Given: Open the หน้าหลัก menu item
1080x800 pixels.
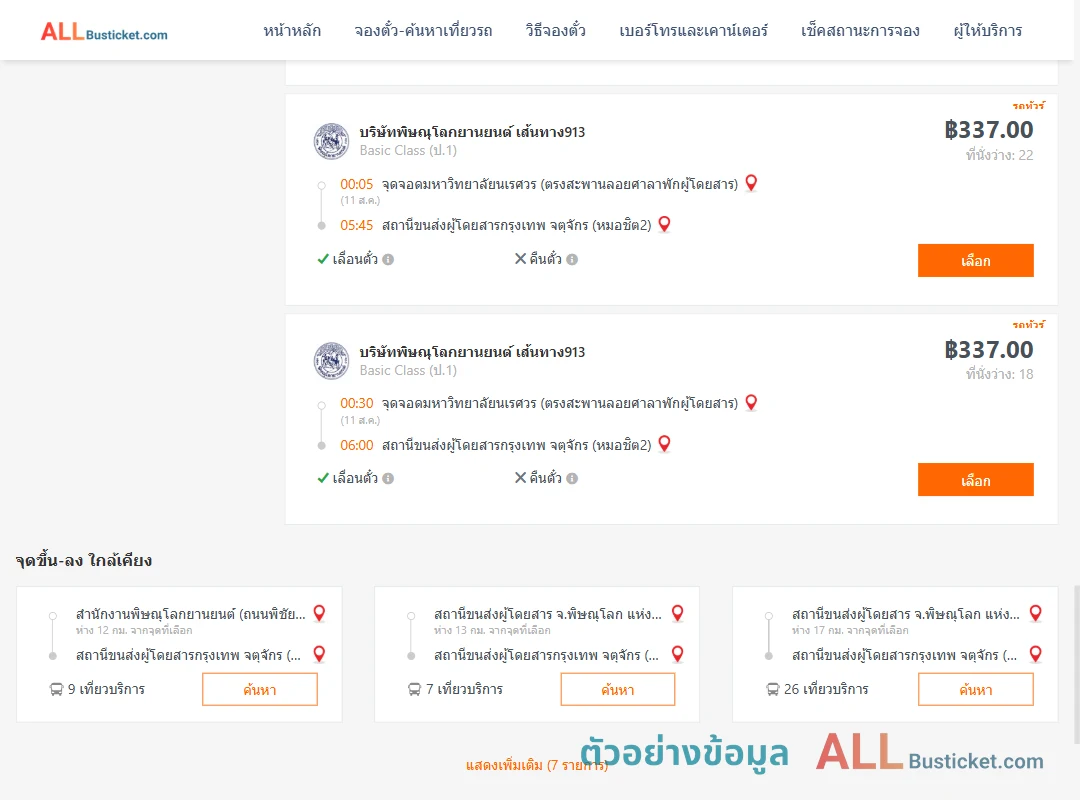Looking at the screenshot, I should click(x=292, y=30).
